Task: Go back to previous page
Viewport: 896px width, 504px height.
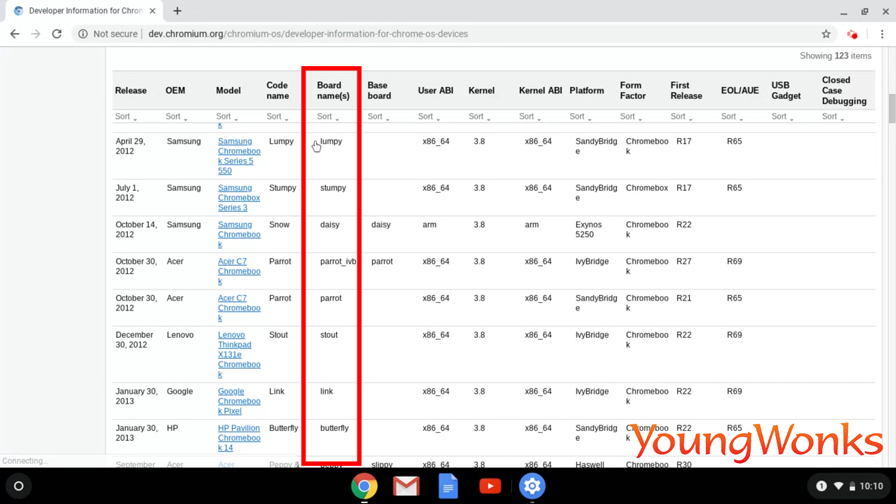Action: [15, 34]
